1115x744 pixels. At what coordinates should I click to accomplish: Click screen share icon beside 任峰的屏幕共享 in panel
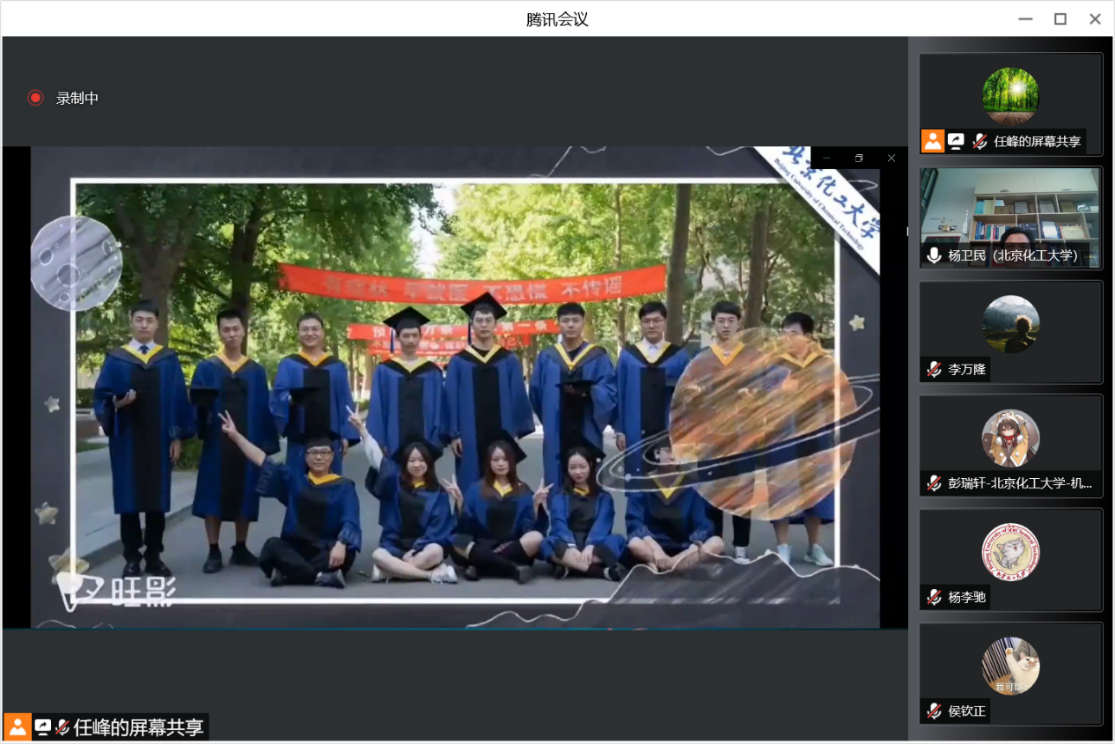tap(956, 141)
